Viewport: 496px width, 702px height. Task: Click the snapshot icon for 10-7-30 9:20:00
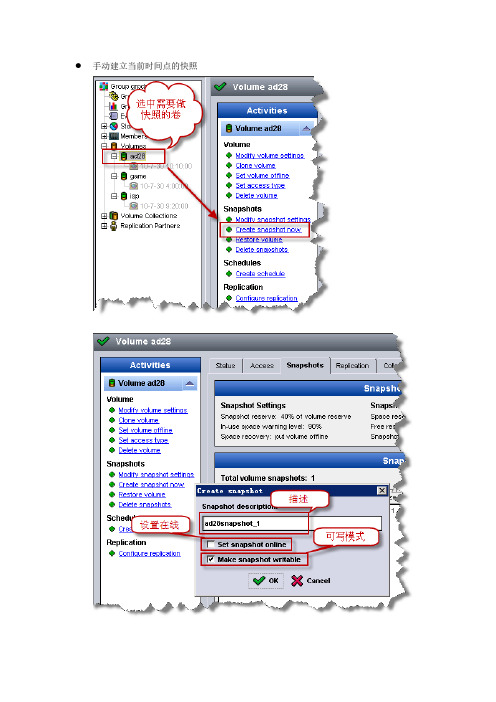click(133, 206)
